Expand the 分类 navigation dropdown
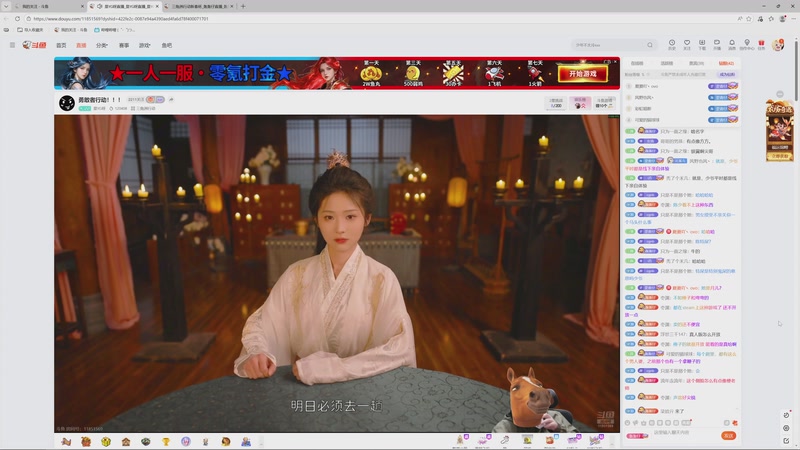The image size is (800, 450). (102, 45)
